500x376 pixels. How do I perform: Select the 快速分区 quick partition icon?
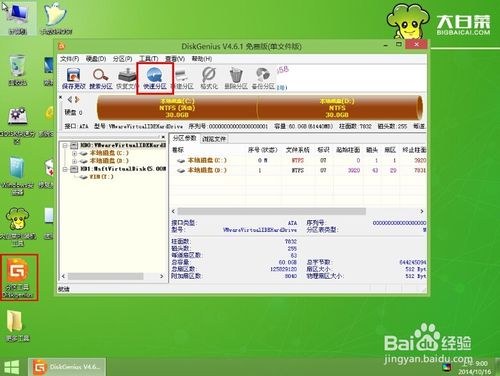point(155,79)
